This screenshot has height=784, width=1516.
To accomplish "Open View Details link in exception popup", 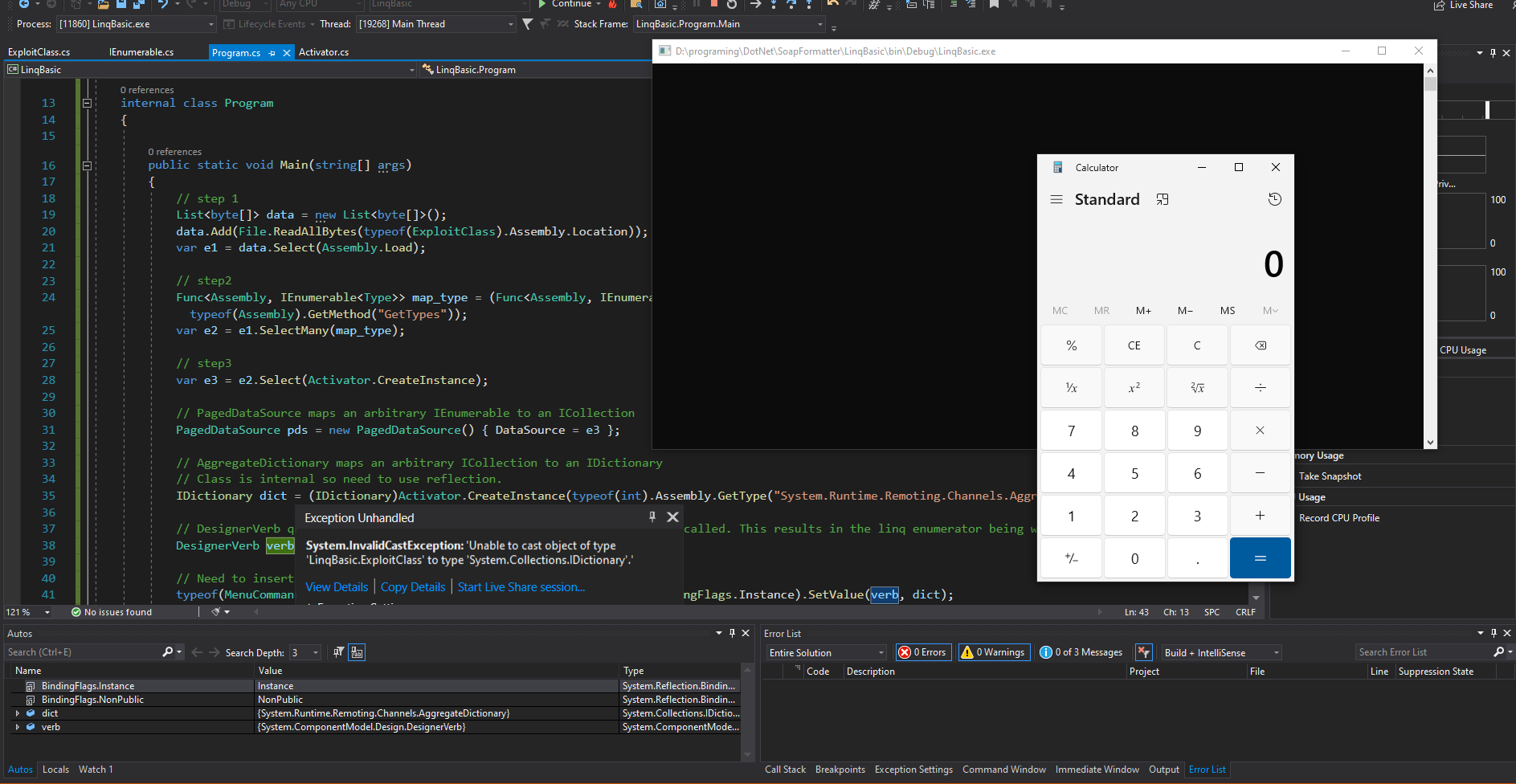I will 337,587.
